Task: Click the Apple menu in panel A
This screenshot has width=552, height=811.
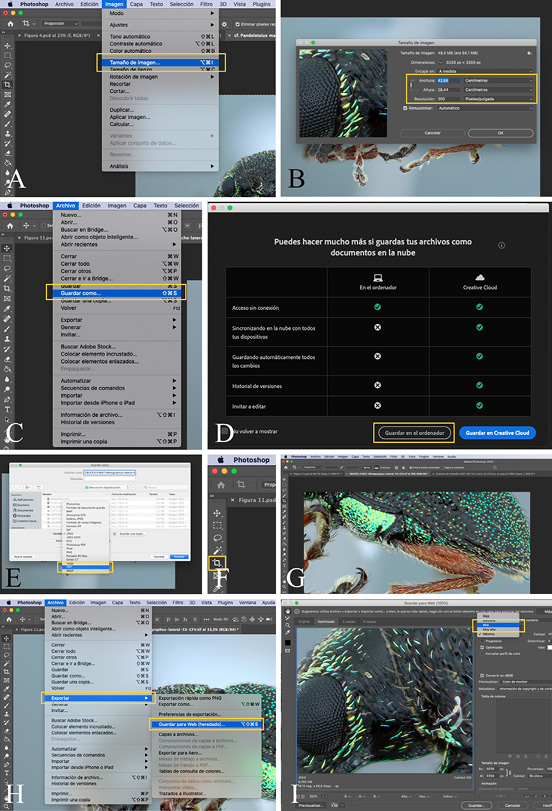Action: 10,4
